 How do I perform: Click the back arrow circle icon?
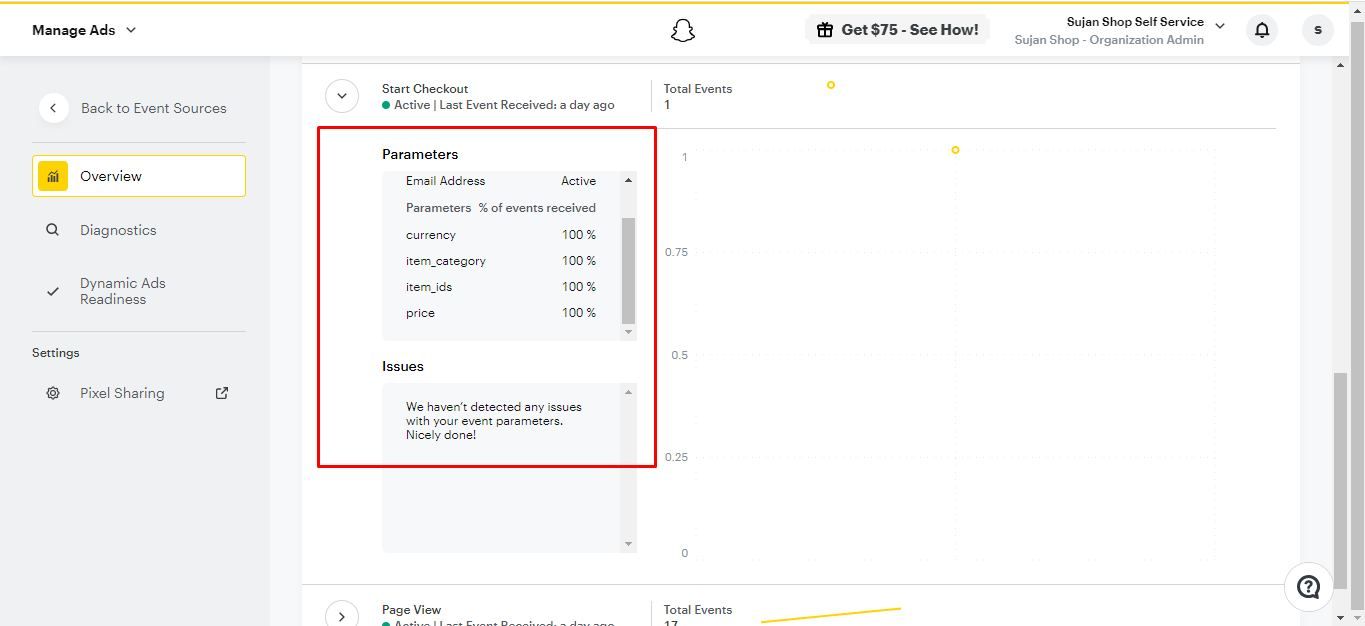click(53, 108)
